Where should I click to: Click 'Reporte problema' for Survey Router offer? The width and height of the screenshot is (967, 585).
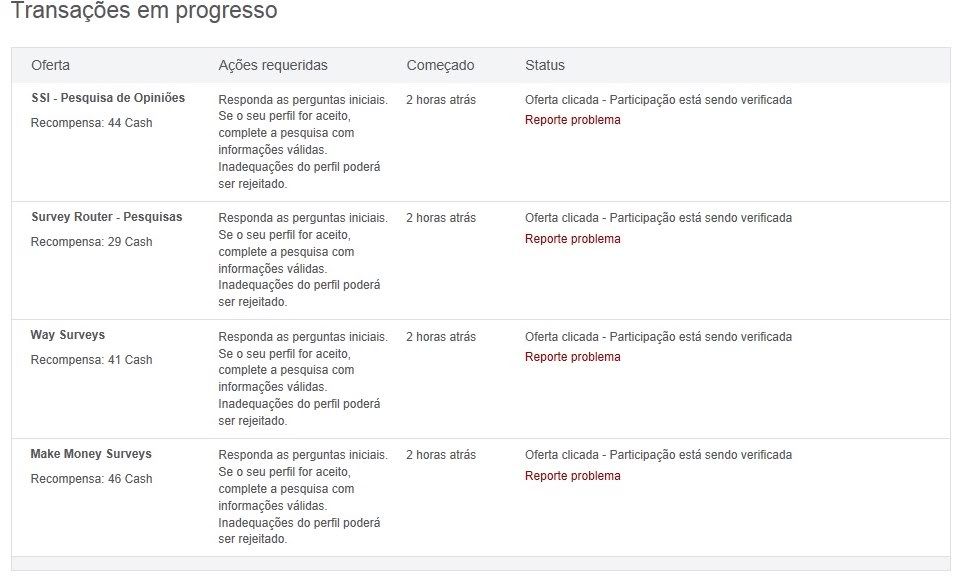[572, 239]
